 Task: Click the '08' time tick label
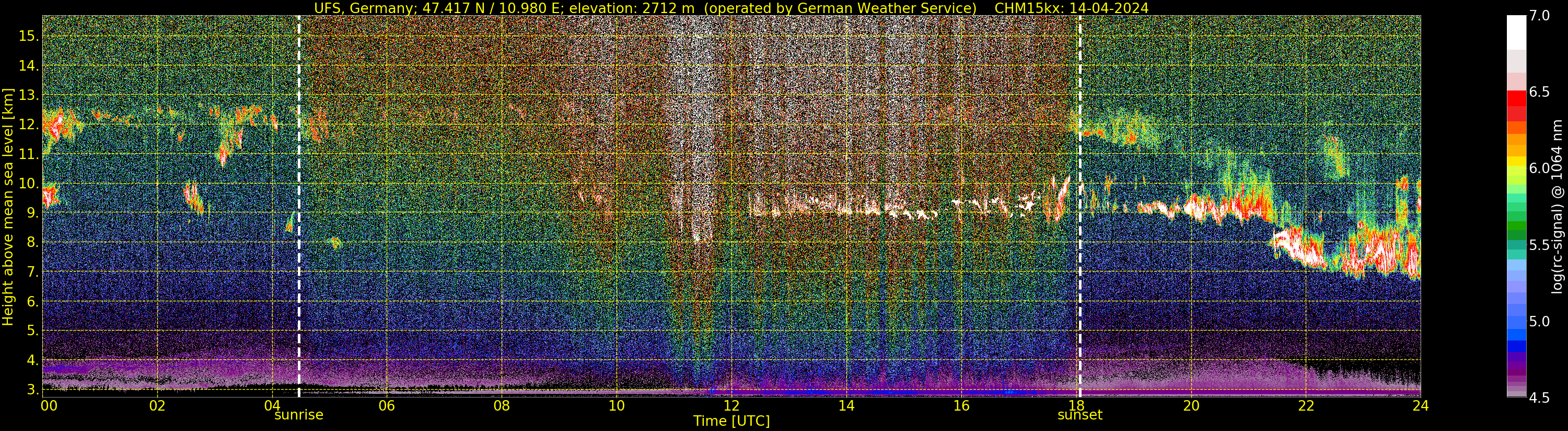[502, 405]
